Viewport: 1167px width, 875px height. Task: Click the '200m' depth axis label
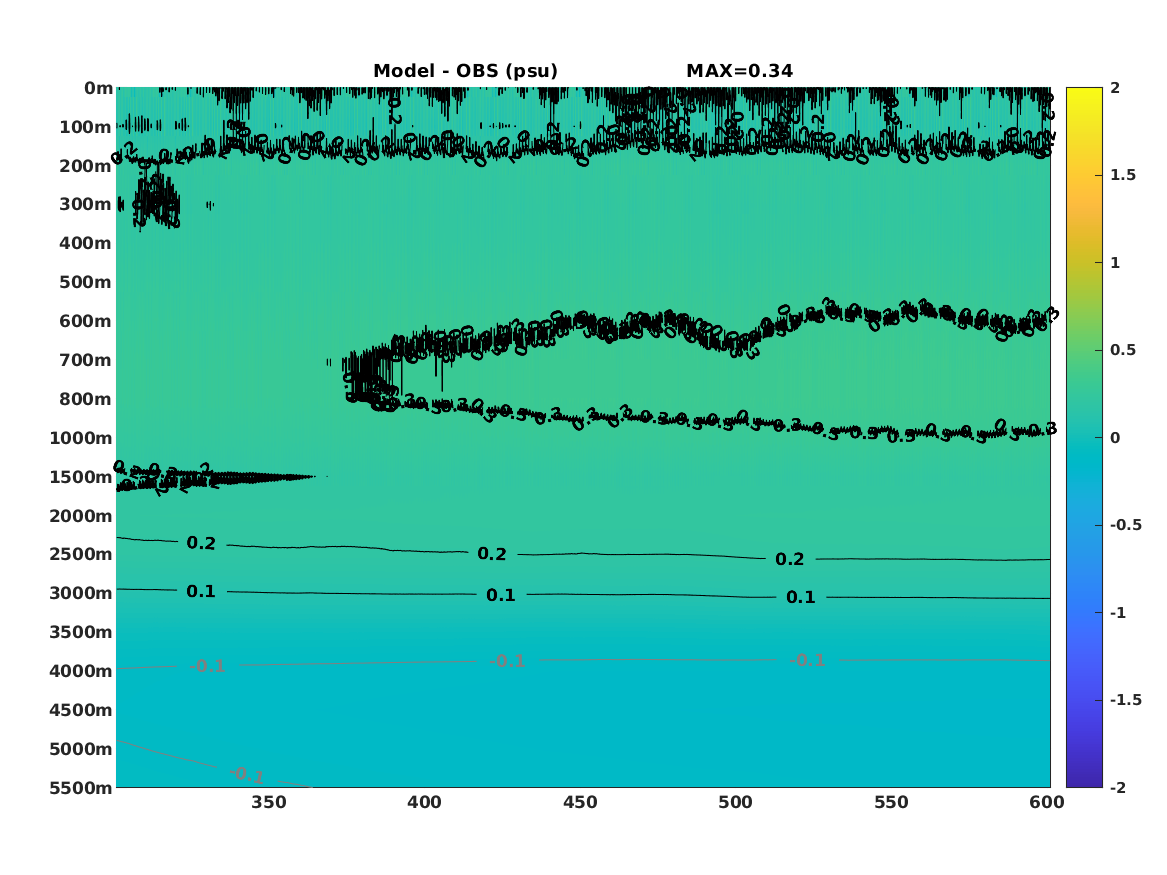pyautogui.click(x=86, y=166)
